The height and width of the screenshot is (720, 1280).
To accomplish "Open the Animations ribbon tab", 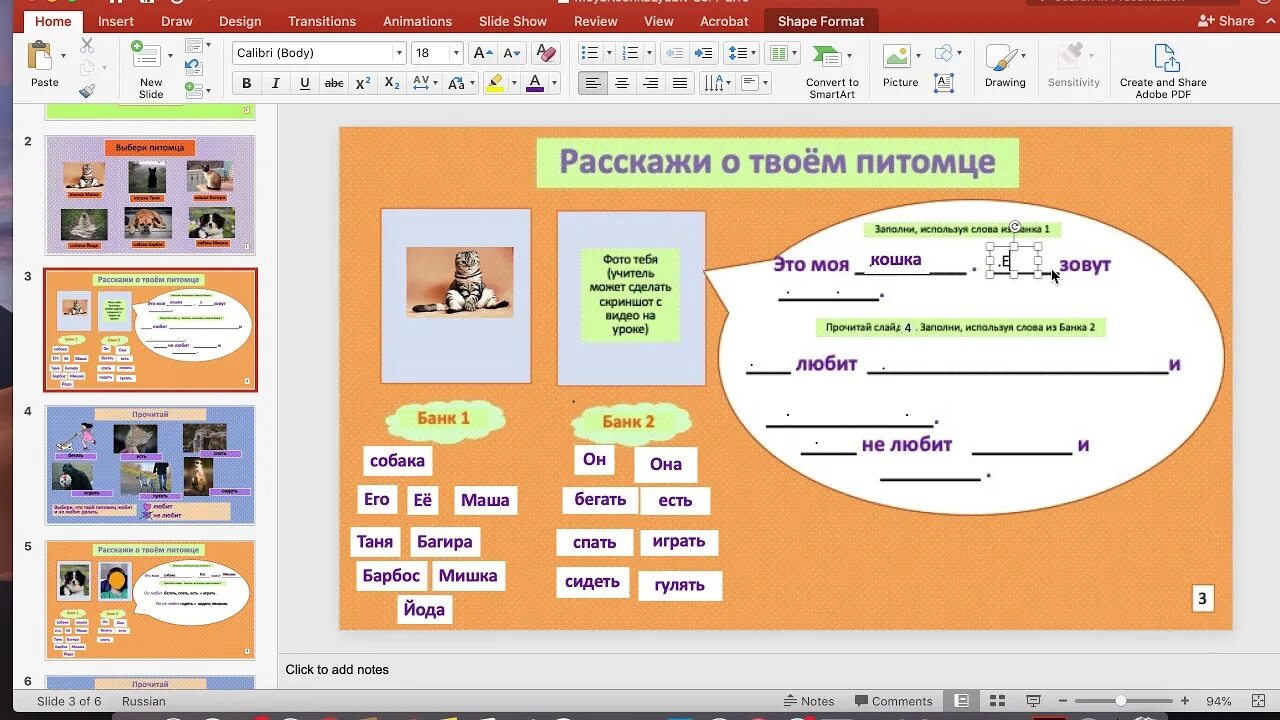I will [417, 21].
